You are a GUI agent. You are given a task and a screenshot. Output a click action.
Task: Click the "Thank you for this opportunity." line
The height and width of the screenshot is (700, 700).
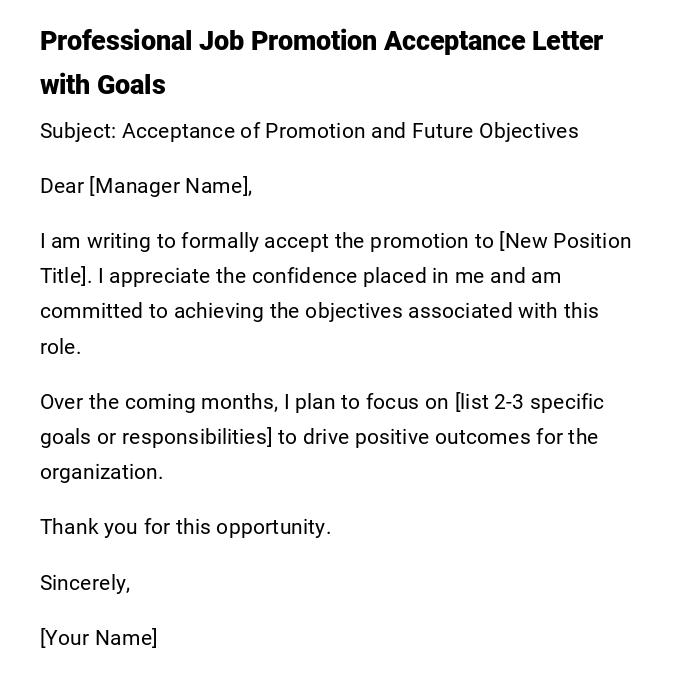tap(185, 528)
